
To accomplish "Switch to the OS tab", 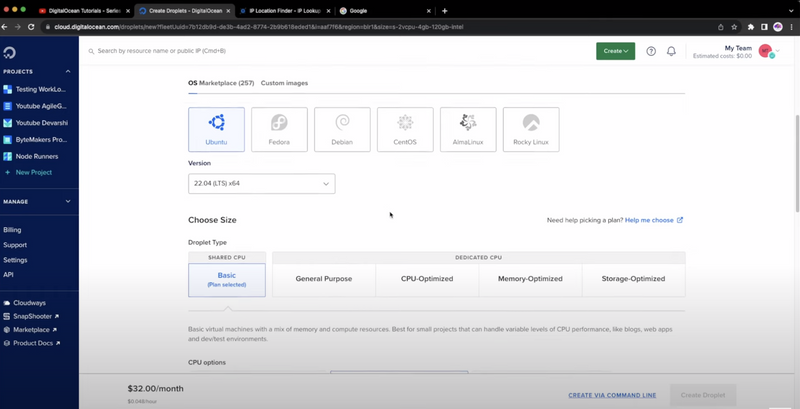I will [192, 83].
